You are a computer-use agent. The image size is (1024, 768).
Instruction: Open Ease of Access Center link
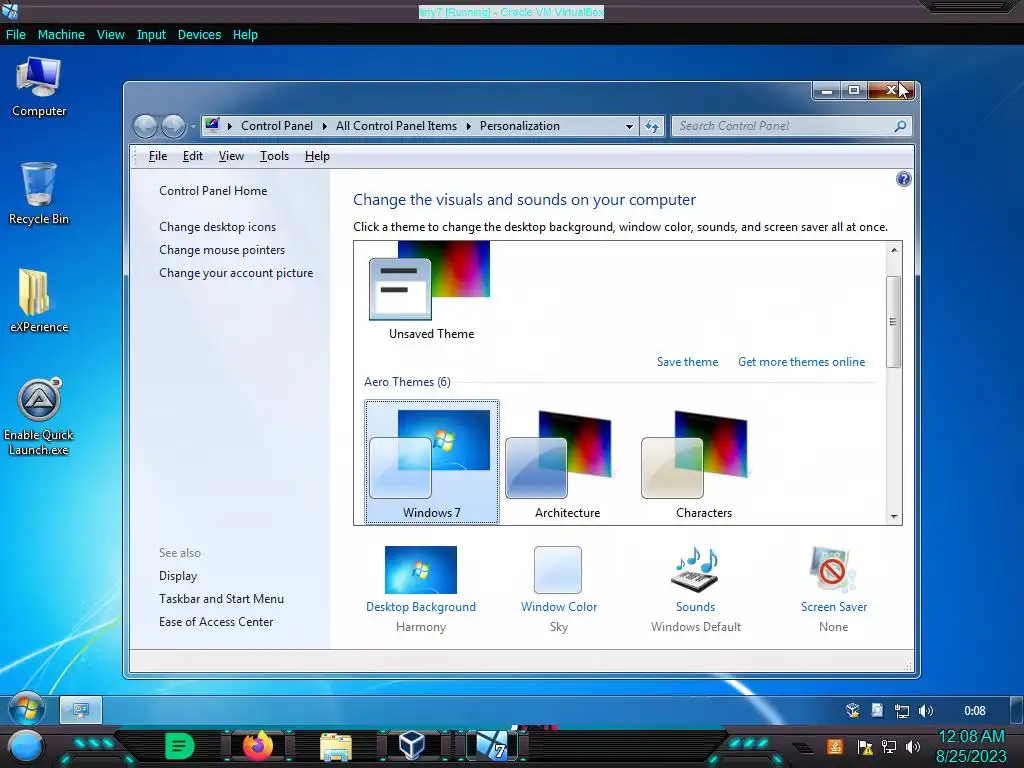(x=216, y=622)
